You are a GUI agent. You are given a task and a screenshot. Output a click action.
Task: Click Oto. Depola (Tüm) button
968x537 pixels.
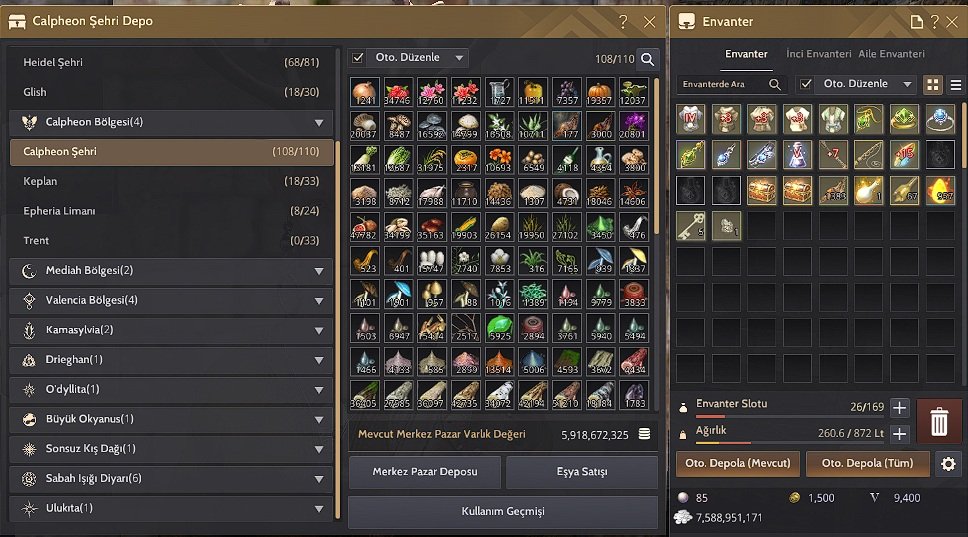(x=867, y=463)
